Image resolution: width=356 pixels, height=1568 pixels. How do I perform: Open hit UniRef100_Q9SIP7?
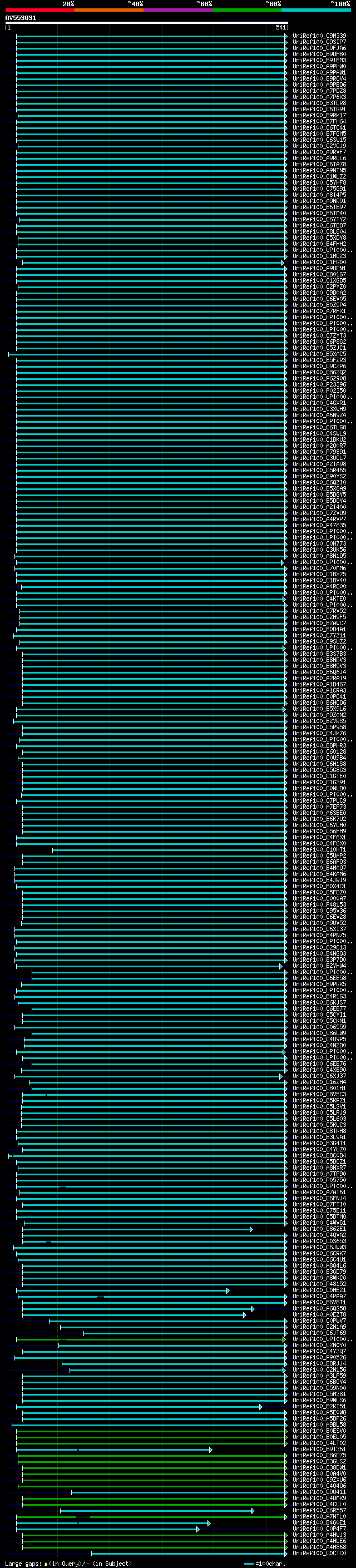coord(319,42)
